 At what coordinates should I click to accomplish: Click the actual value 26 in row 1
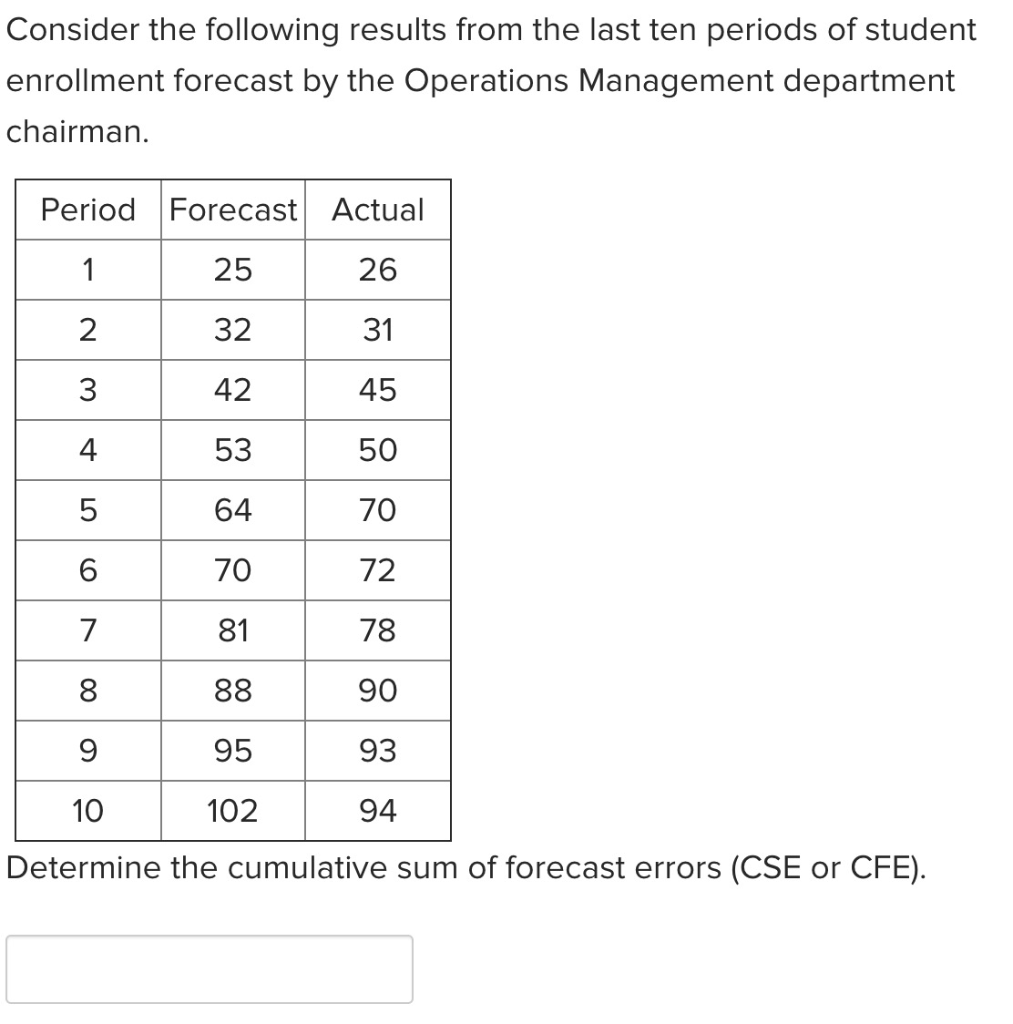[378, 270]
